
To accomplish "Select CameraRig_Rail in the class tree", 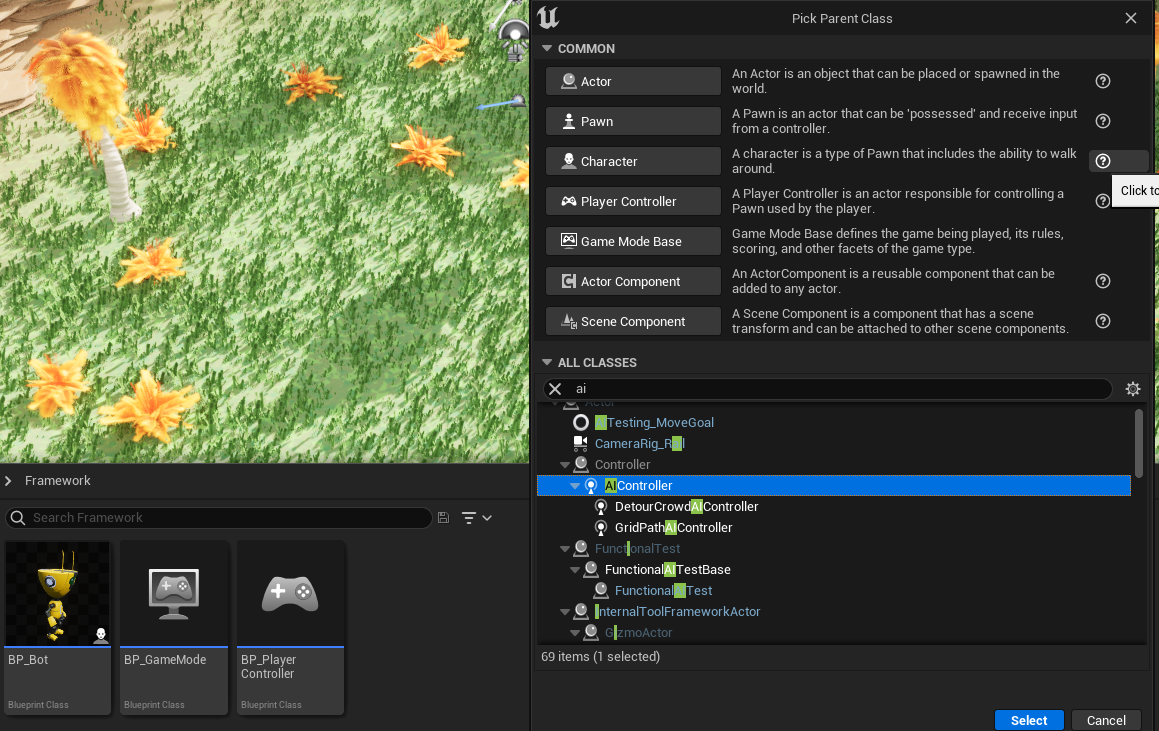I will tap(640, 443).
